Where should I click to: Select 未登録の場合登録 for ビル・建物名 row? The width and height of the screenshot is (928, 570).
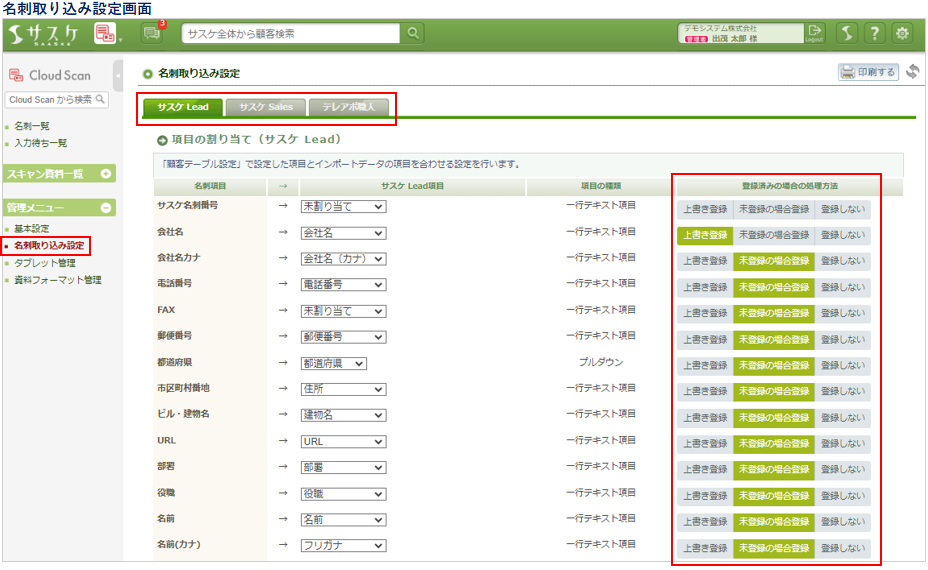[x=774, y=417]
